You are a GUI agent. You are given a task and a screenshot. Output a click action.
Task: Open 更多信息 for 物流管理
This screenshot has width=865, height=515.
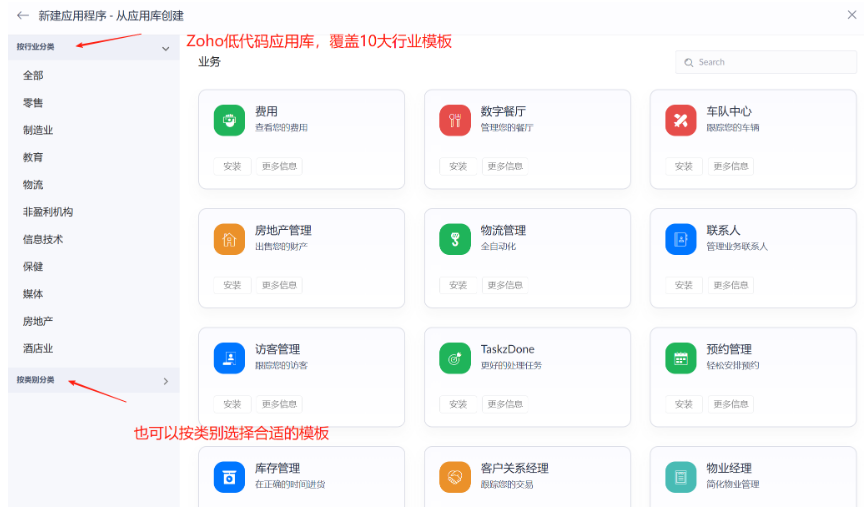tap(505, 285)
